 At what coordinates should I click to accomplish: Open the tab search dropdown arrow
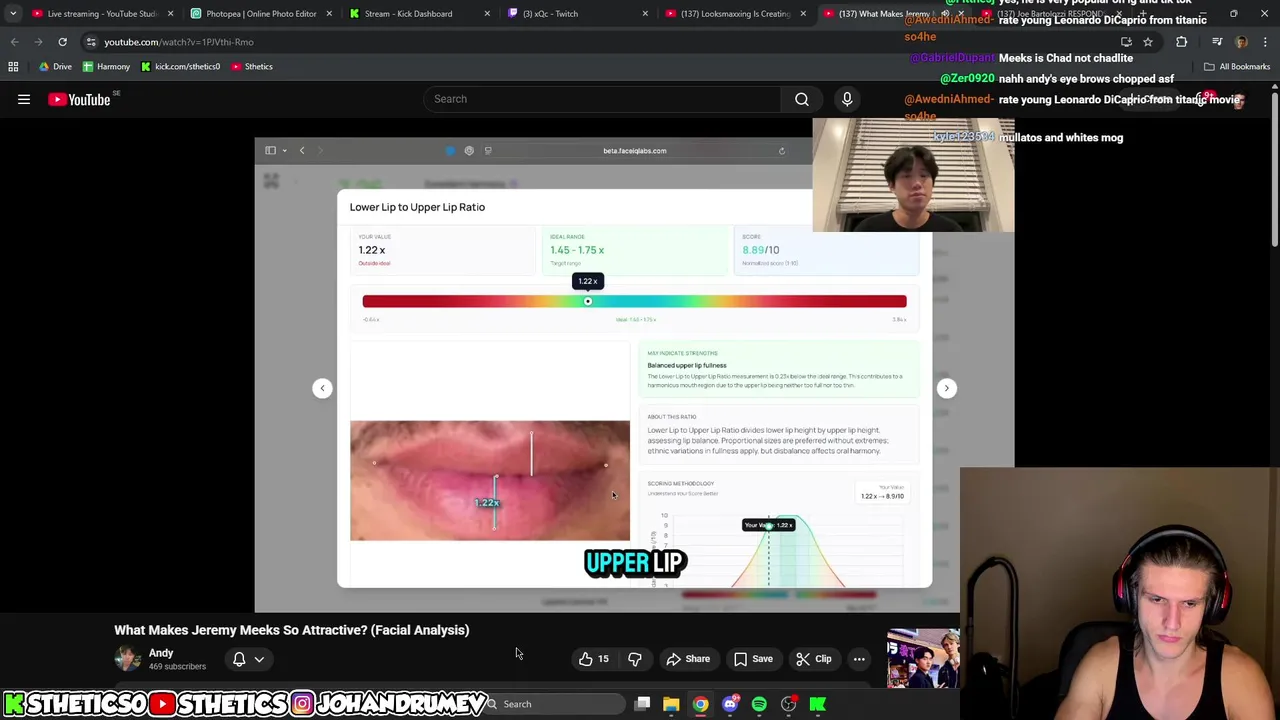[x=13, y=14]
